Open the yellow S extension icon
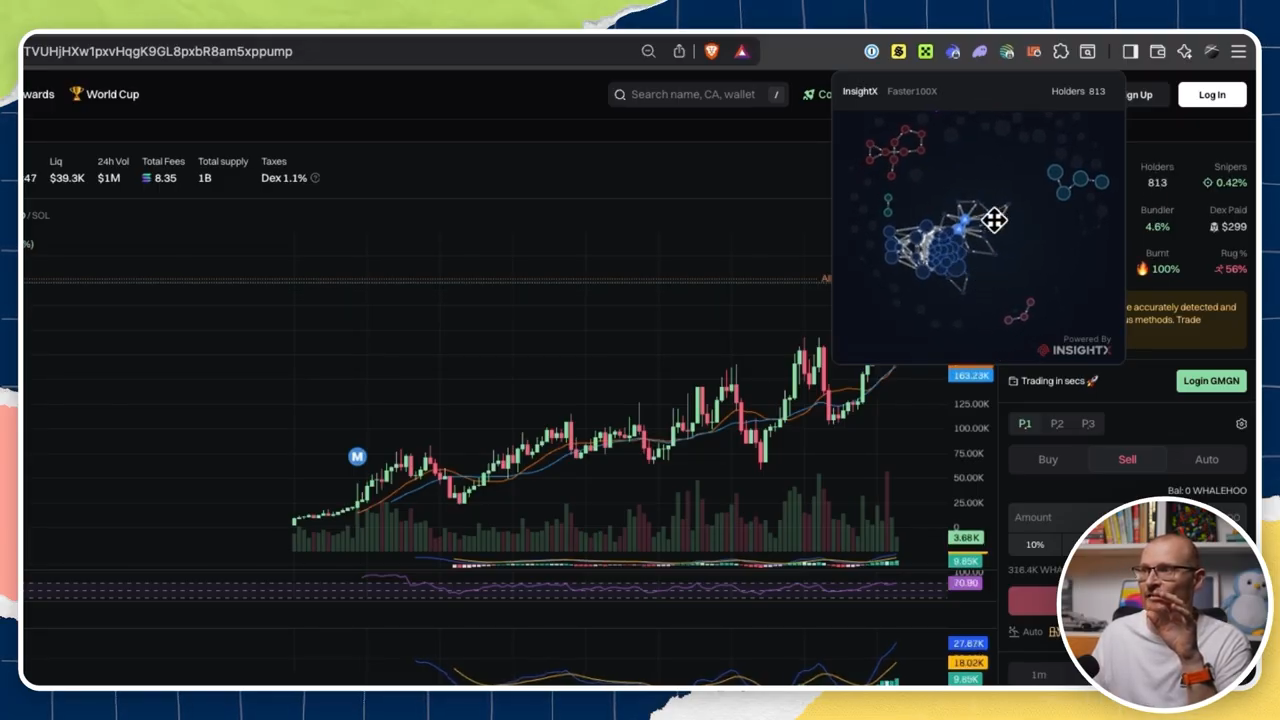Viewport: 1280px width, 720px height. coord(898,51)
